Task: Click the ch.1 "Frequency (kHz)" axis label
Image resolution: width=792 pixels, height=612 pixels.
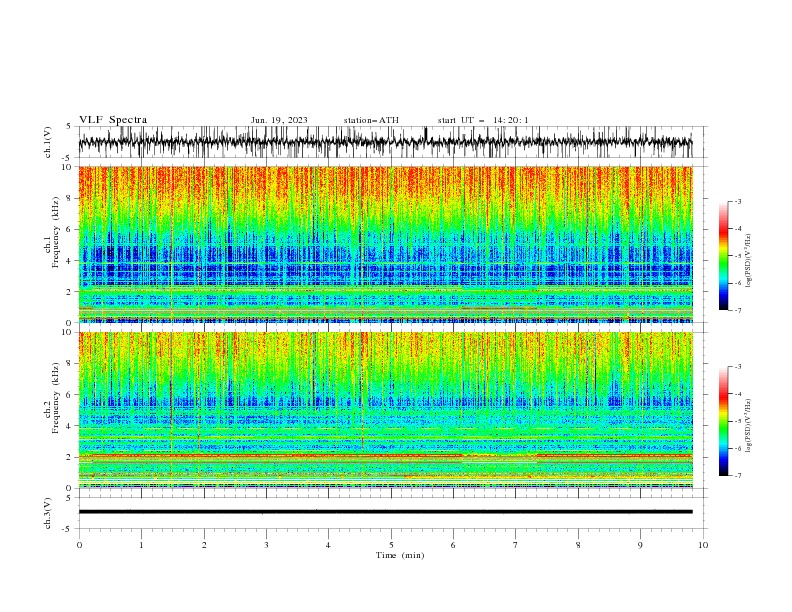Action: (56, 233)
